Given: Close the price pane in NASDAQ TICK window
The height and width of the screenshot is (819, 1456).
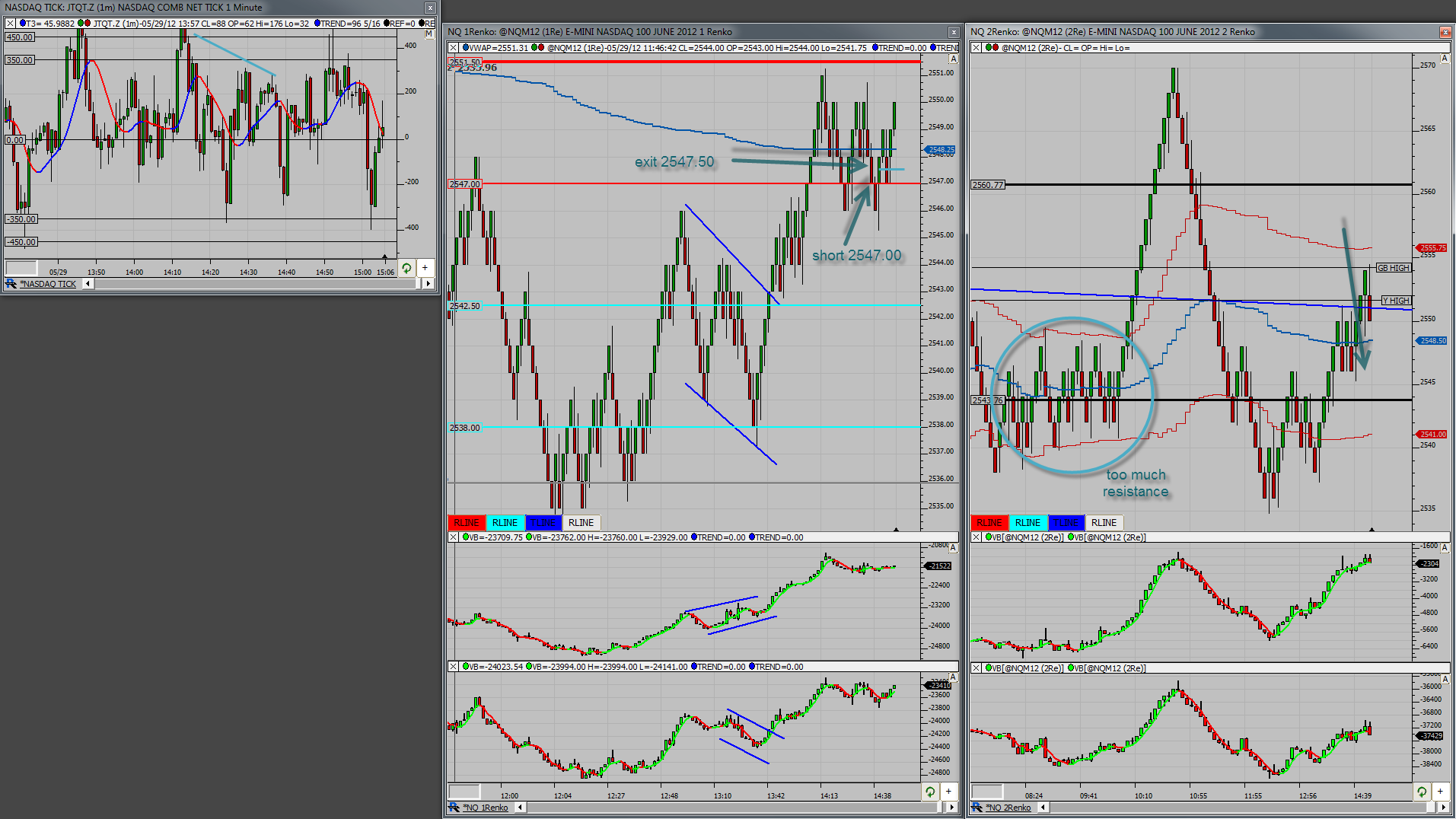Looking at the screenshot, I should [11, 24].
